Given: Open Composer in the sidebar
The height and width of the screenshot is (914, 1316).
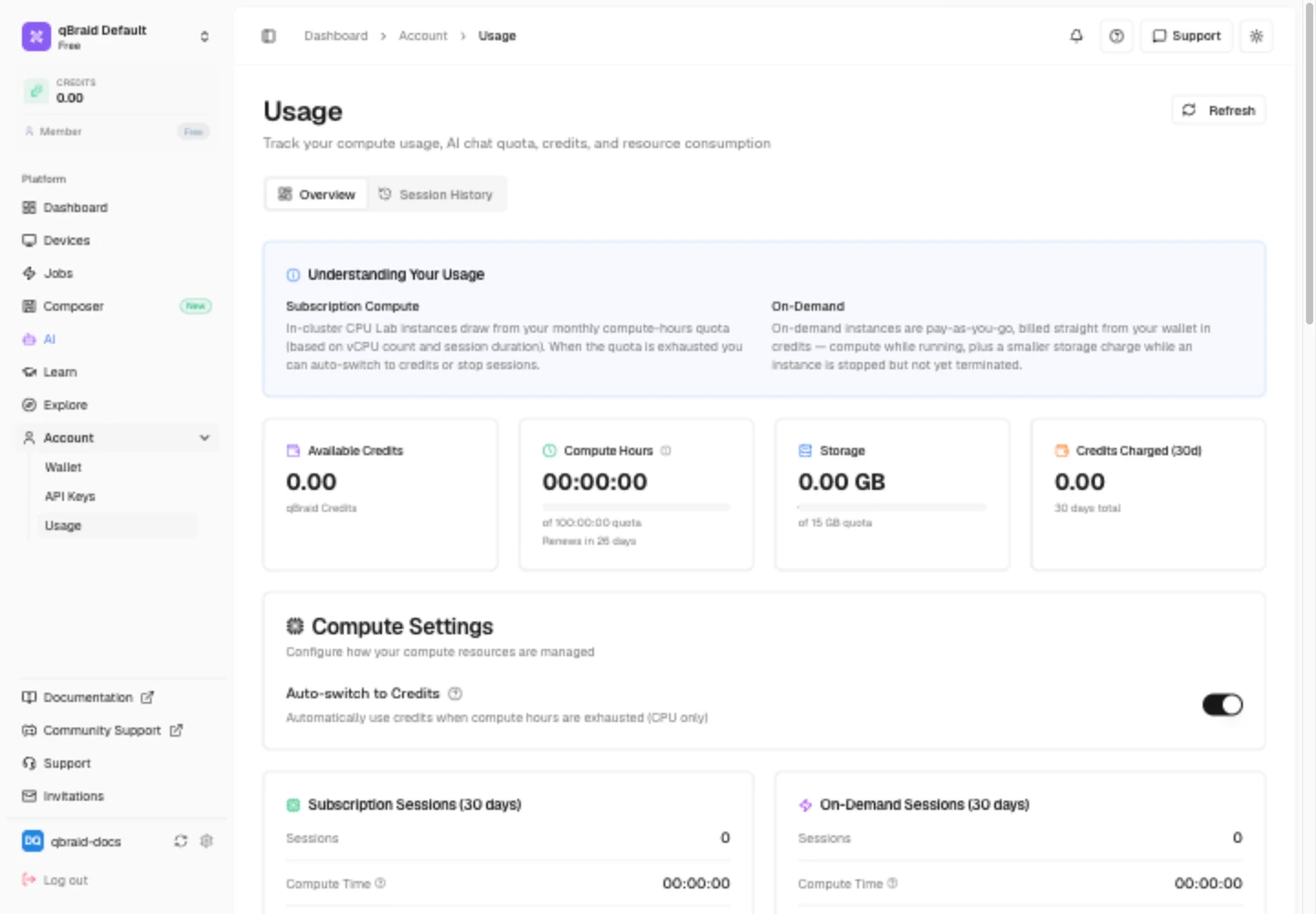Looking at the screenshot, I should tap(116, 306).
